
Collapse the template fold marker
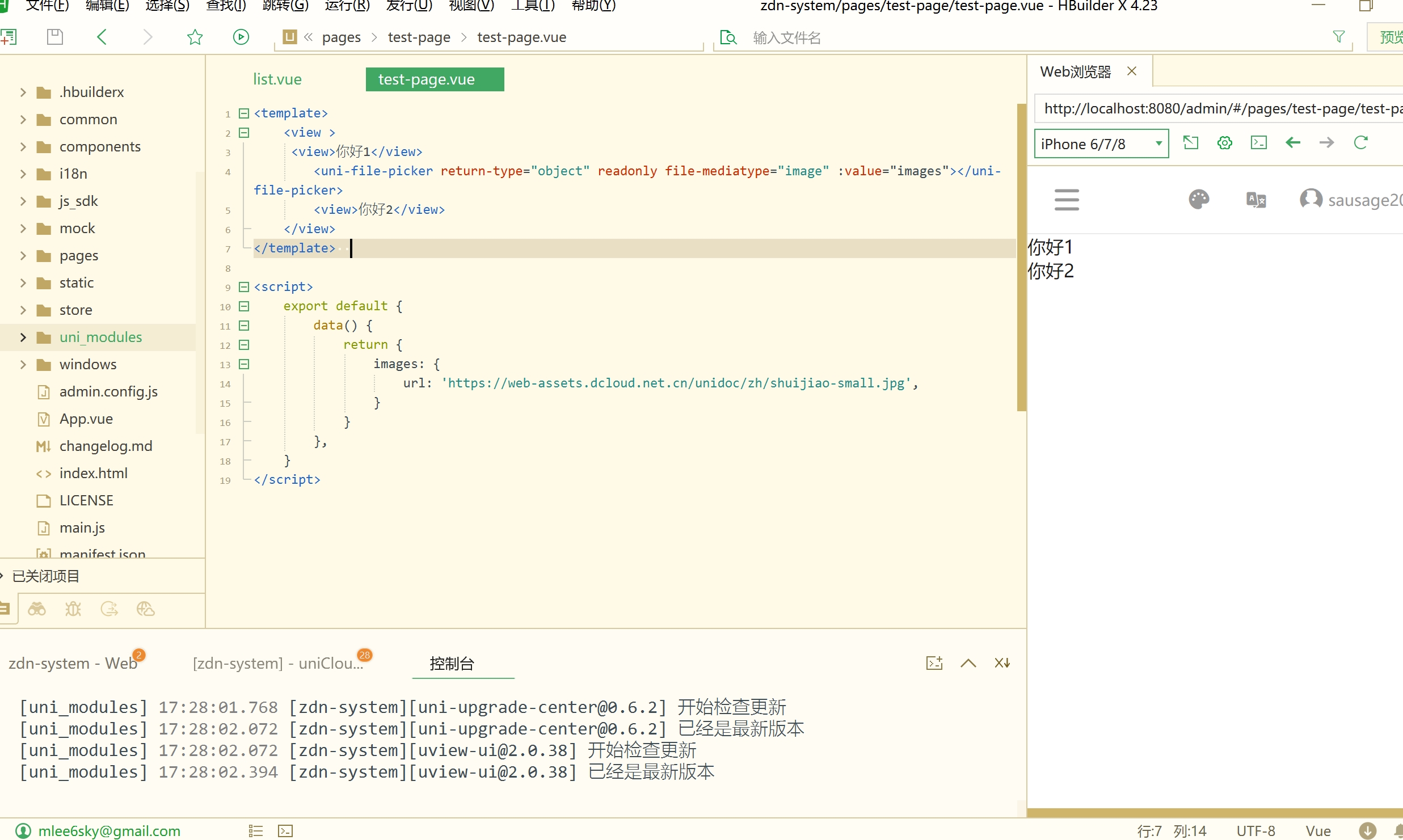click(244, 113)
